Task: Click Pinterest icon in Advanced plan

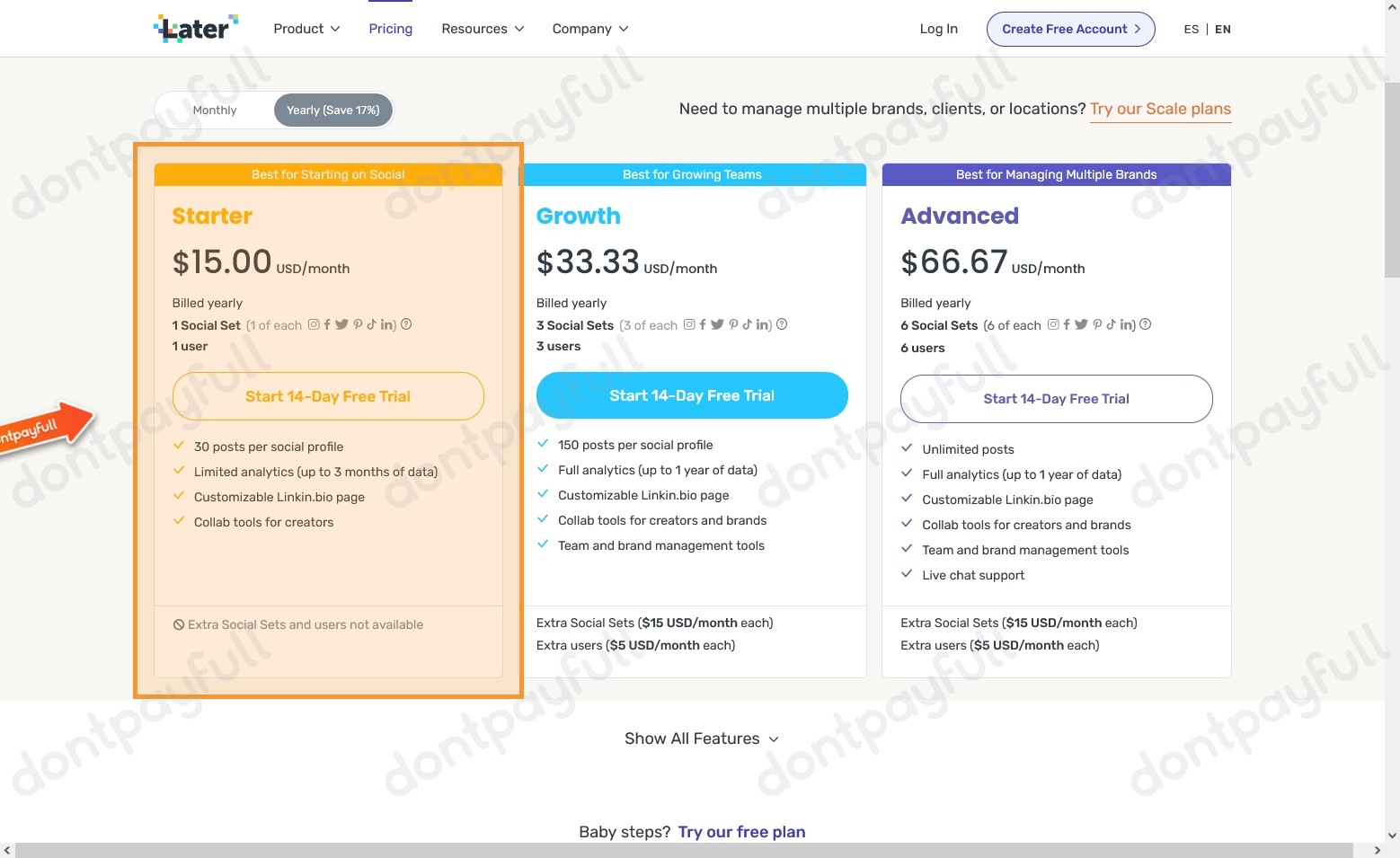Action: [x=1097, y=324]
